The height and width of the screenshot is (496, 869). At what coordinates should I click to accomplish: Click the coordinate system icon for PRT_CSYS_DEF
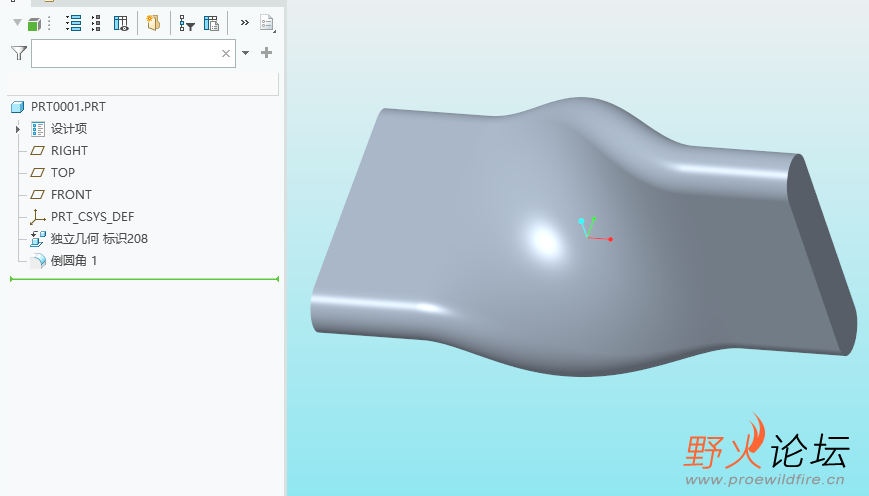point(38,217)
